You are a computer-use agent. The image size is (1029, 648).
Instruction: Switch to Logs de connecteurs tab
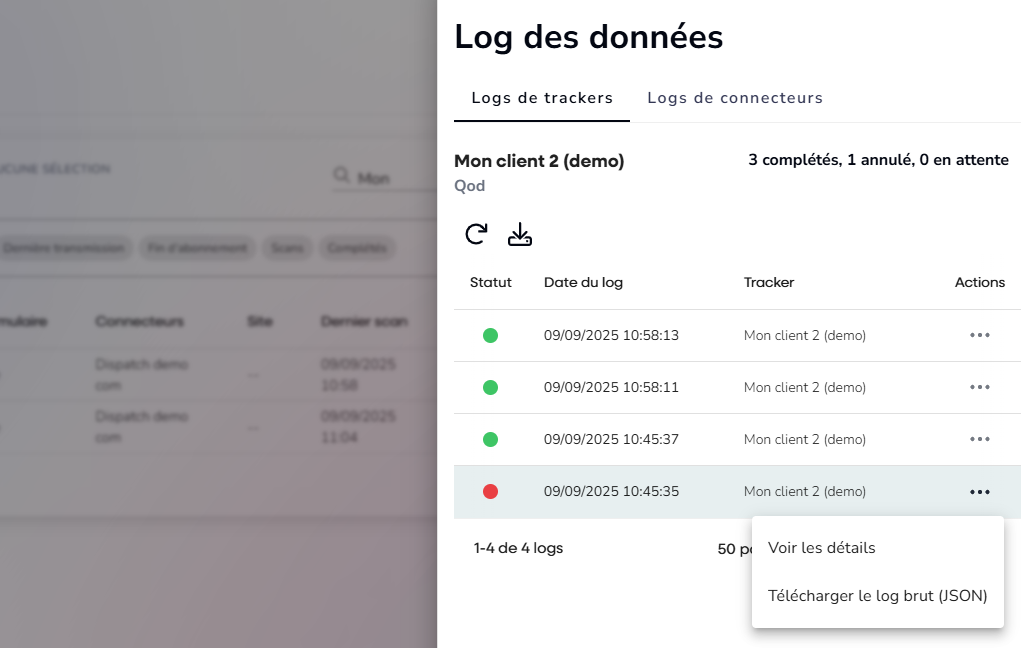pyautogui.click(x=735, y=98)
